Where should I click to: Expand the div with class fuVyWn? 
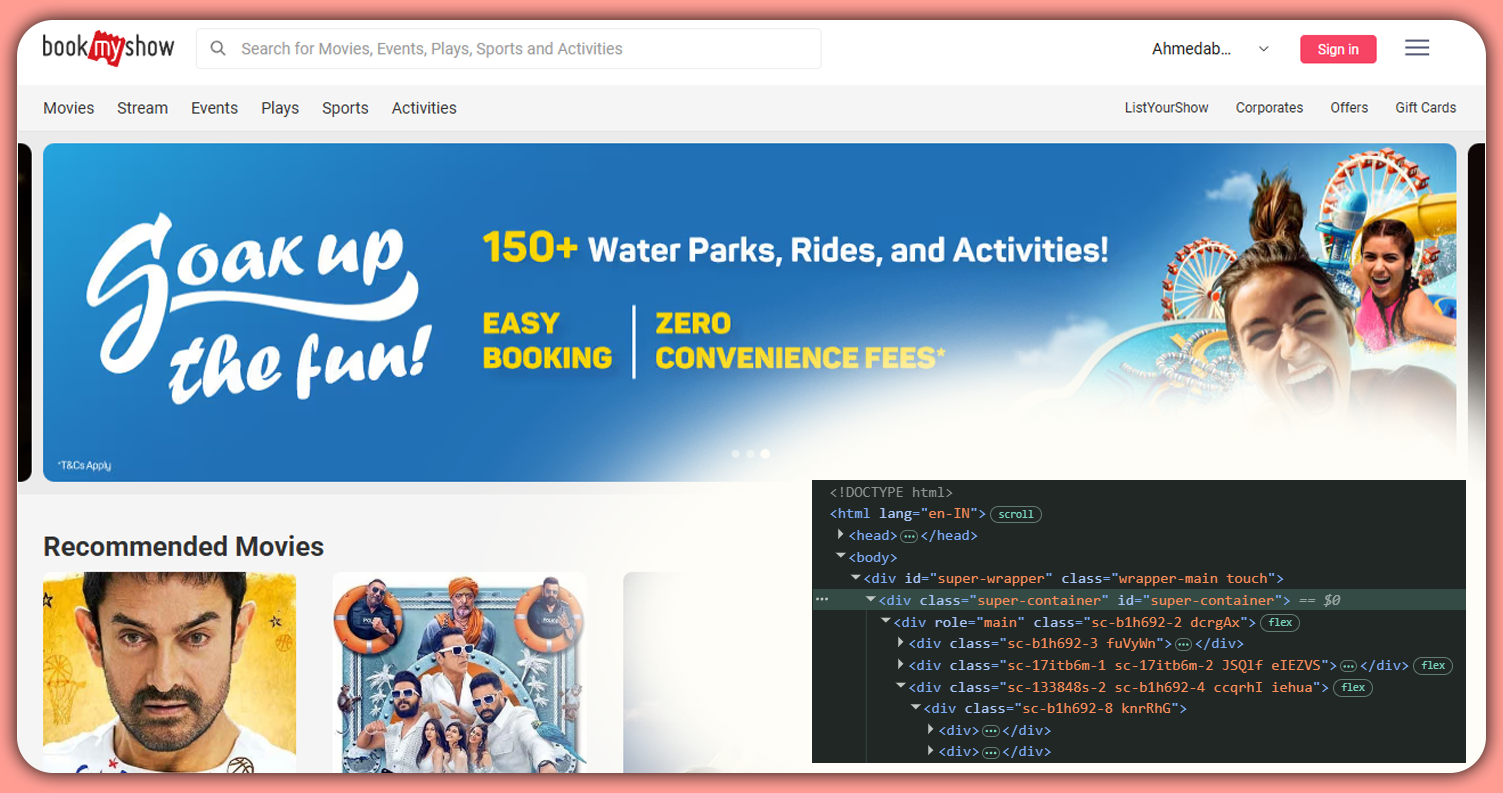coord(901,643)
